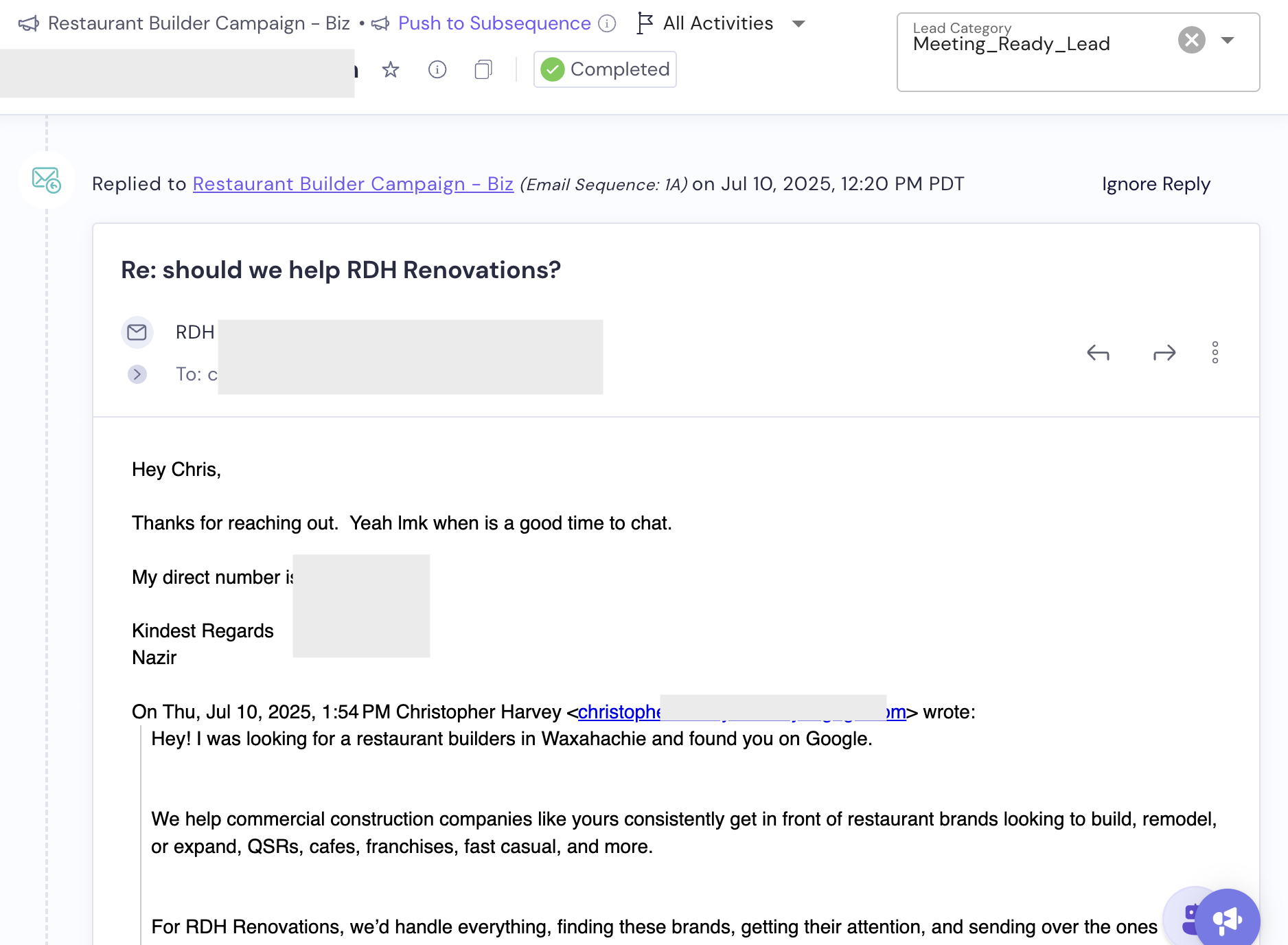This screenshot has height=945, width=1288.
Task: Click the copy icon beside Completed
Action: click(x=483, y=69)
